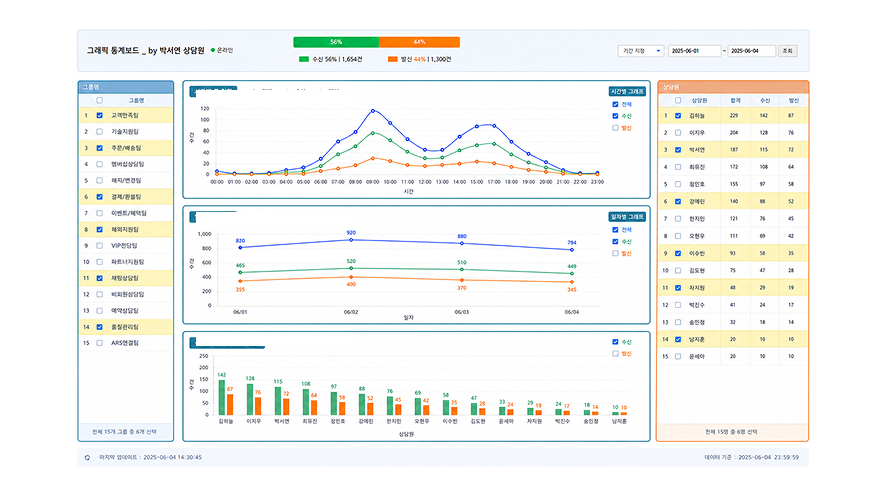Click the 조회 search button
This screenshot has height=495, width=886.
coord(788,51)
